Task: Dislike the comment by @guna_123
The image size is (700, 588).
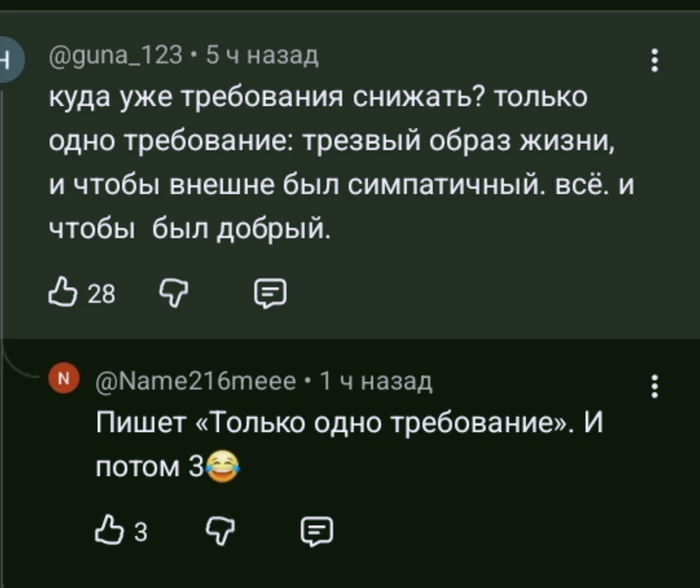Action: click(x=172, y=293)
